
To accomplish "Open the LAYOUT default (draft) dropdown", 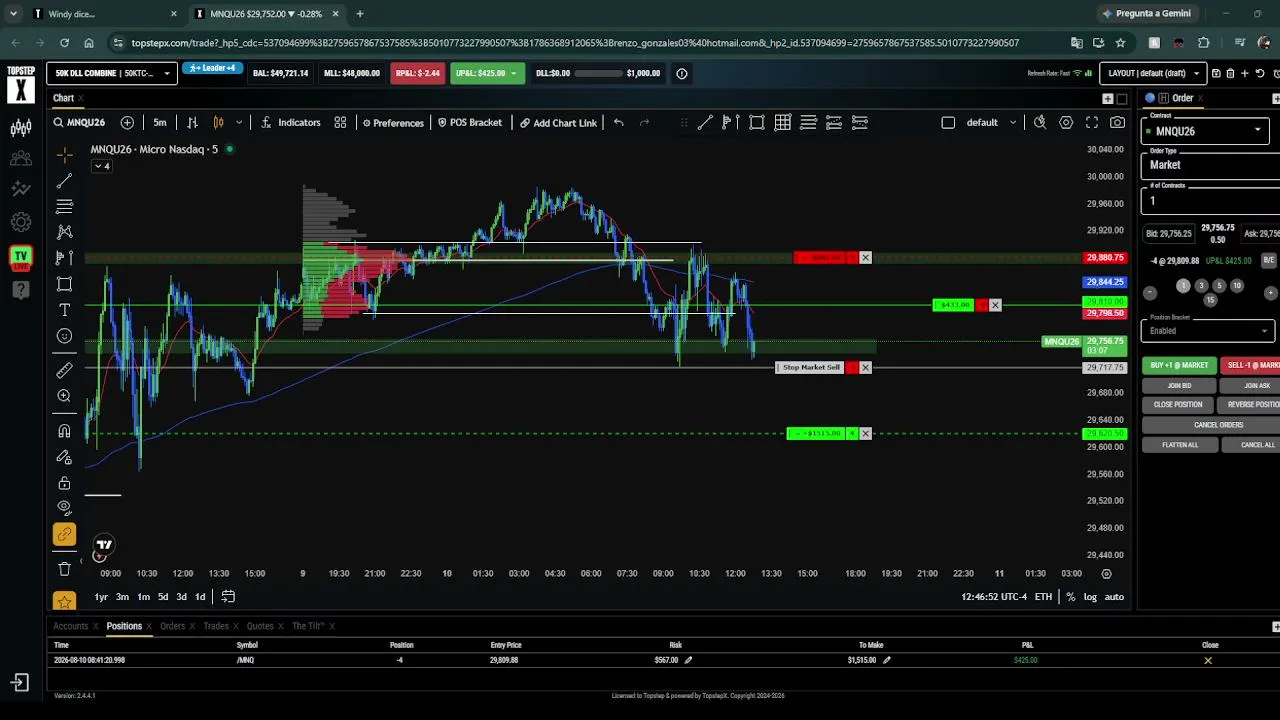I will point(1153,73).
